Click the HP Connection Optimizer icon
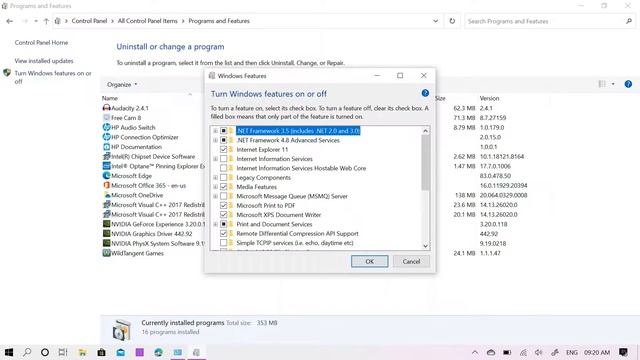The image size is (640, 360). pos(107,137)
